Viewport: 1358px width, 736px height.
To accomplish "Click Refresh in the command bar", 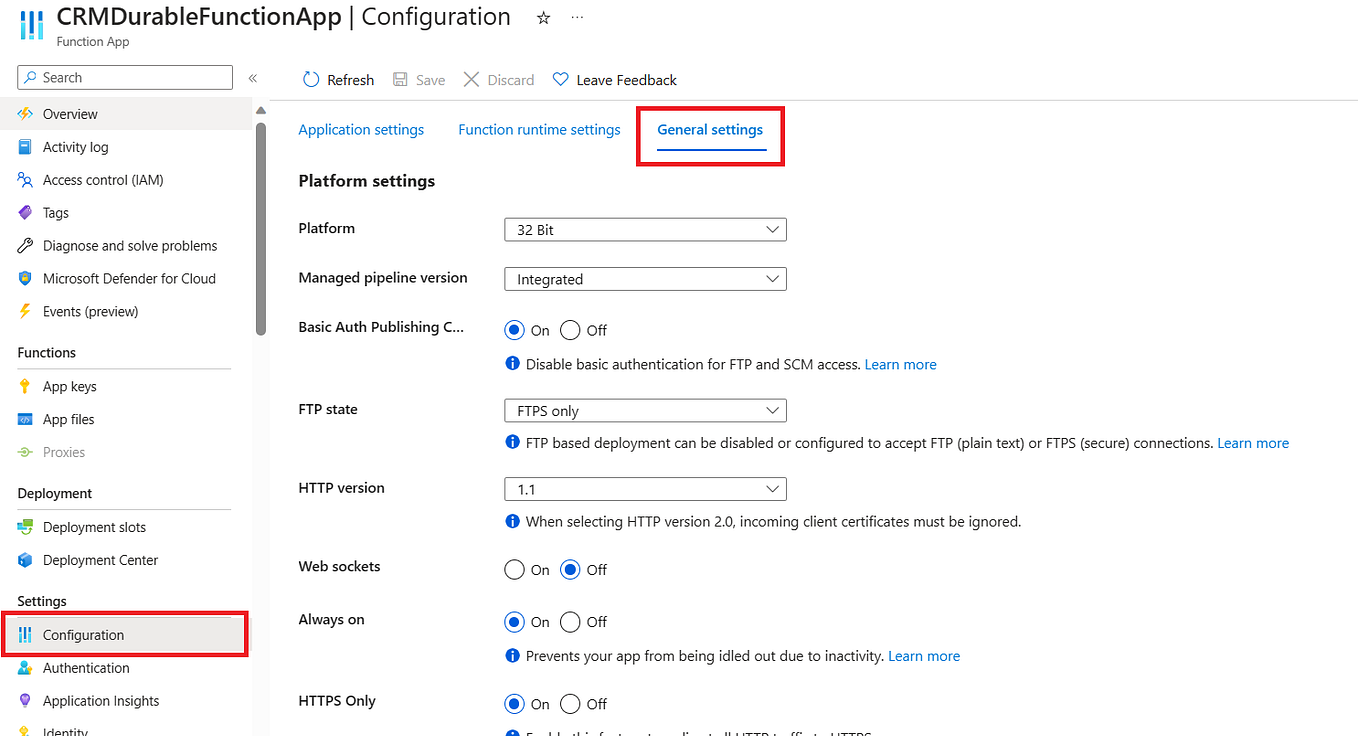I will coord(338,79).
